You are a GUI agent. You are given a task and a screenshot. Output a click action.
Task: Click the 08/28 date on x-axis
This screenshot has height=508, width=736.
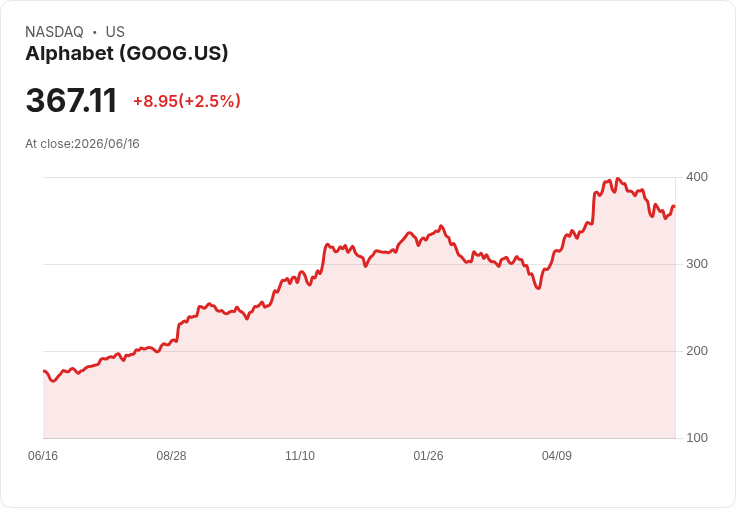tap(171, 455)
